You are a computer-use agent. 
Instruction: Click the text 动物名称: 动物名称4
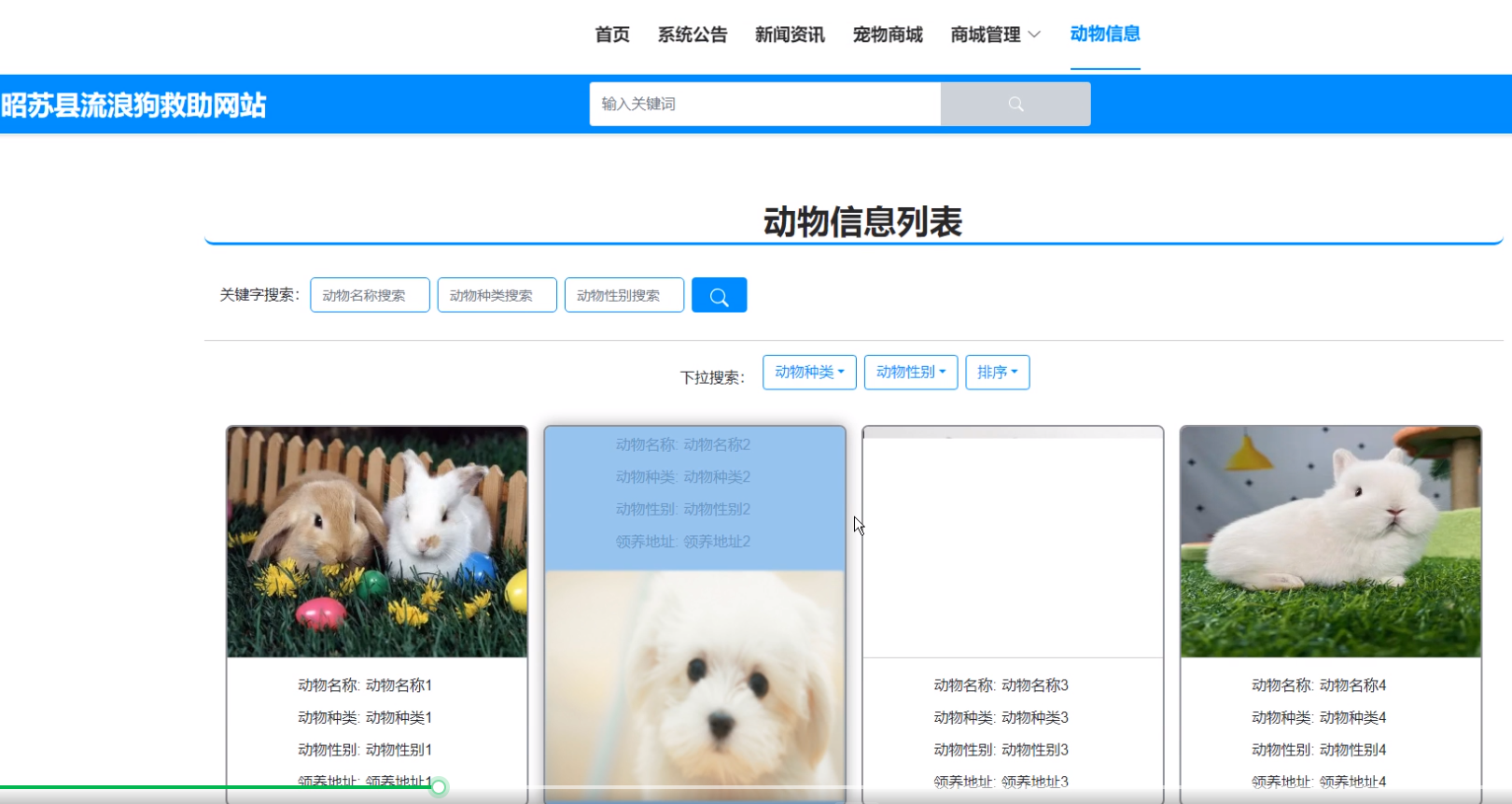(x=1319, y=685)
